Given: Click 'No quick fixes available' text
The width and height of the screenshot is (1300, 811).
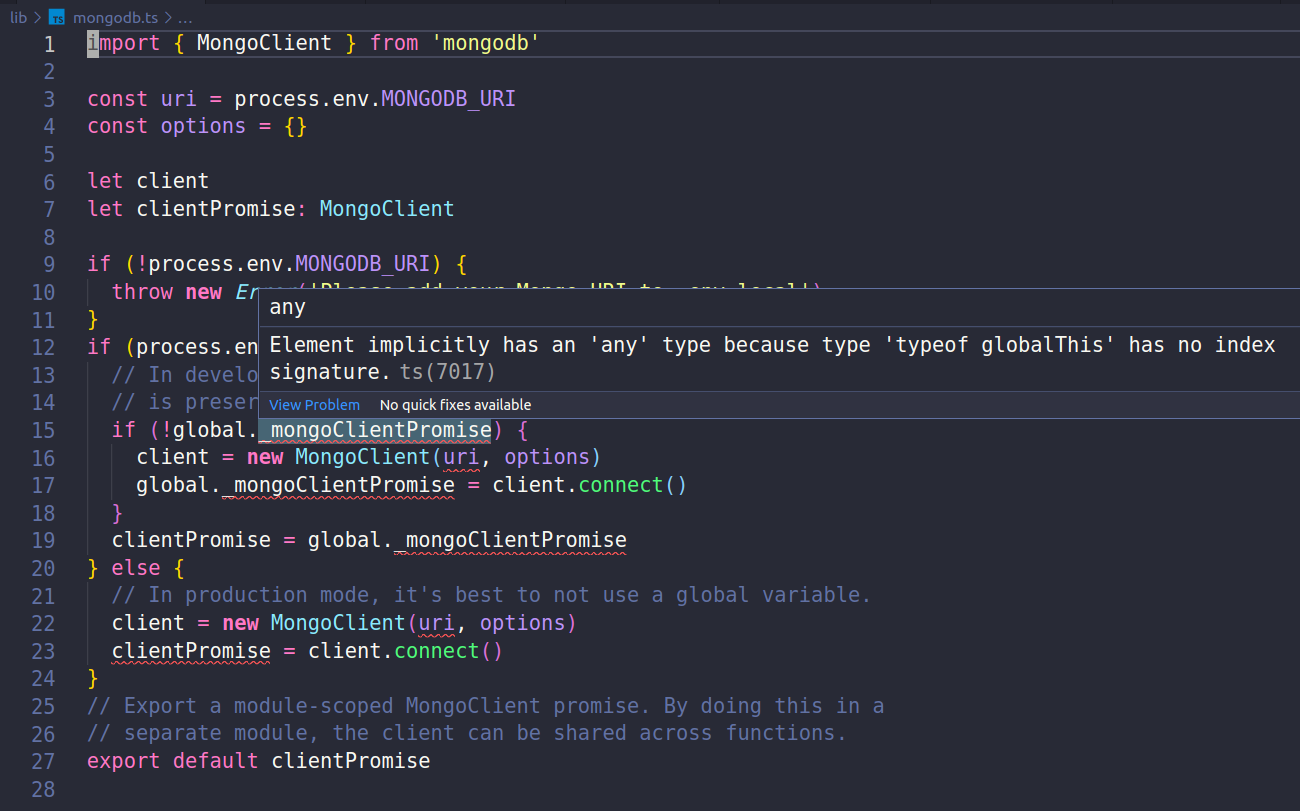Looking at the screenshot, I should (455, 405).
